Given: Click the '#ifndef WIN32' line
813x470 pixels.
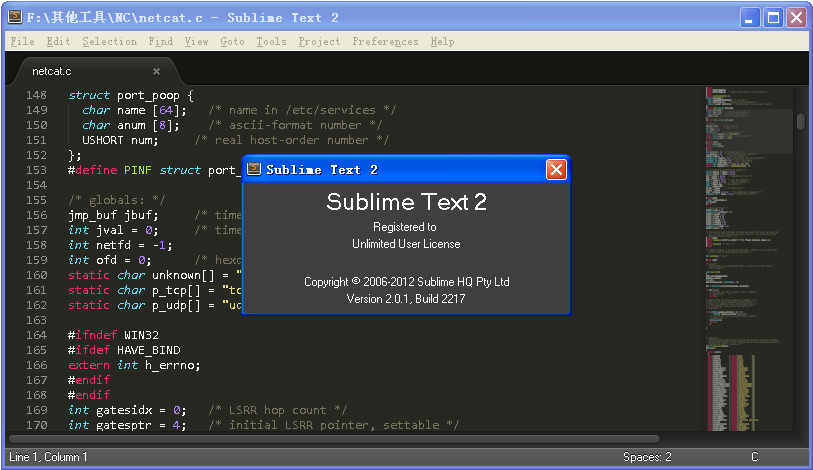Looking at the screenshot, I should point(113,335).
